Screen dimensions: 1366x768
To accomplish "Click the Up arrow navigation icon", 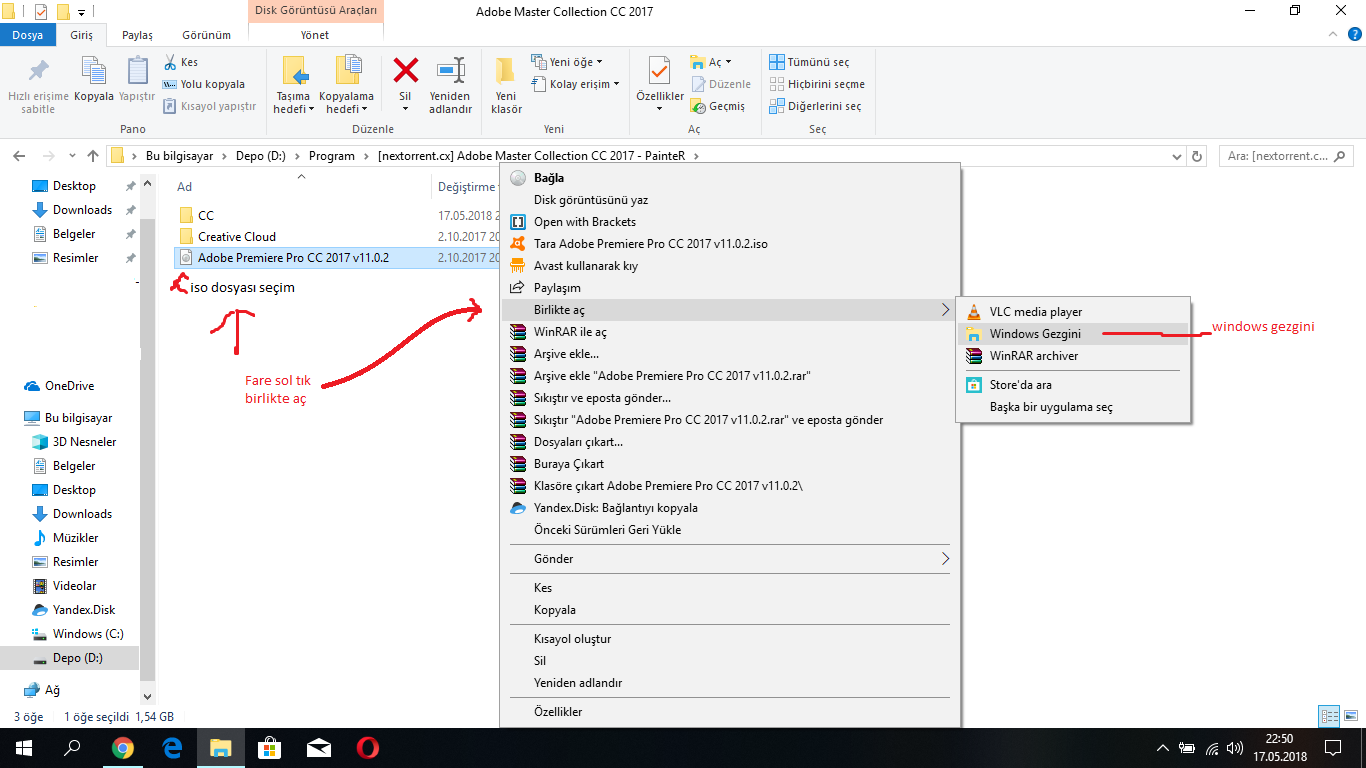I will tap(93, 156).
